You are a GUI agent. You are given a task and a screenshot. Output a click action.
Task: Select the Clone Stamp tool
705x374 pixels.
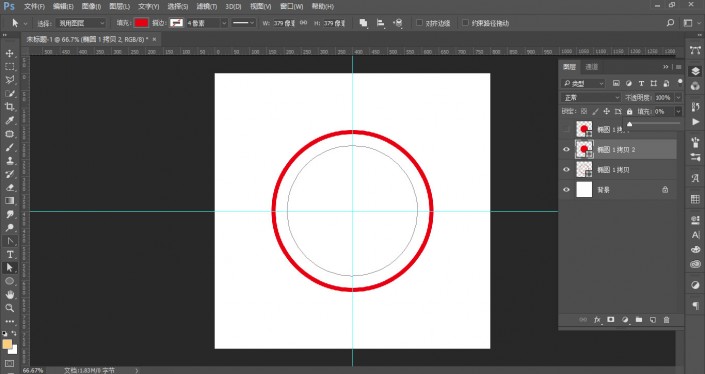click(x=9, y=160)
